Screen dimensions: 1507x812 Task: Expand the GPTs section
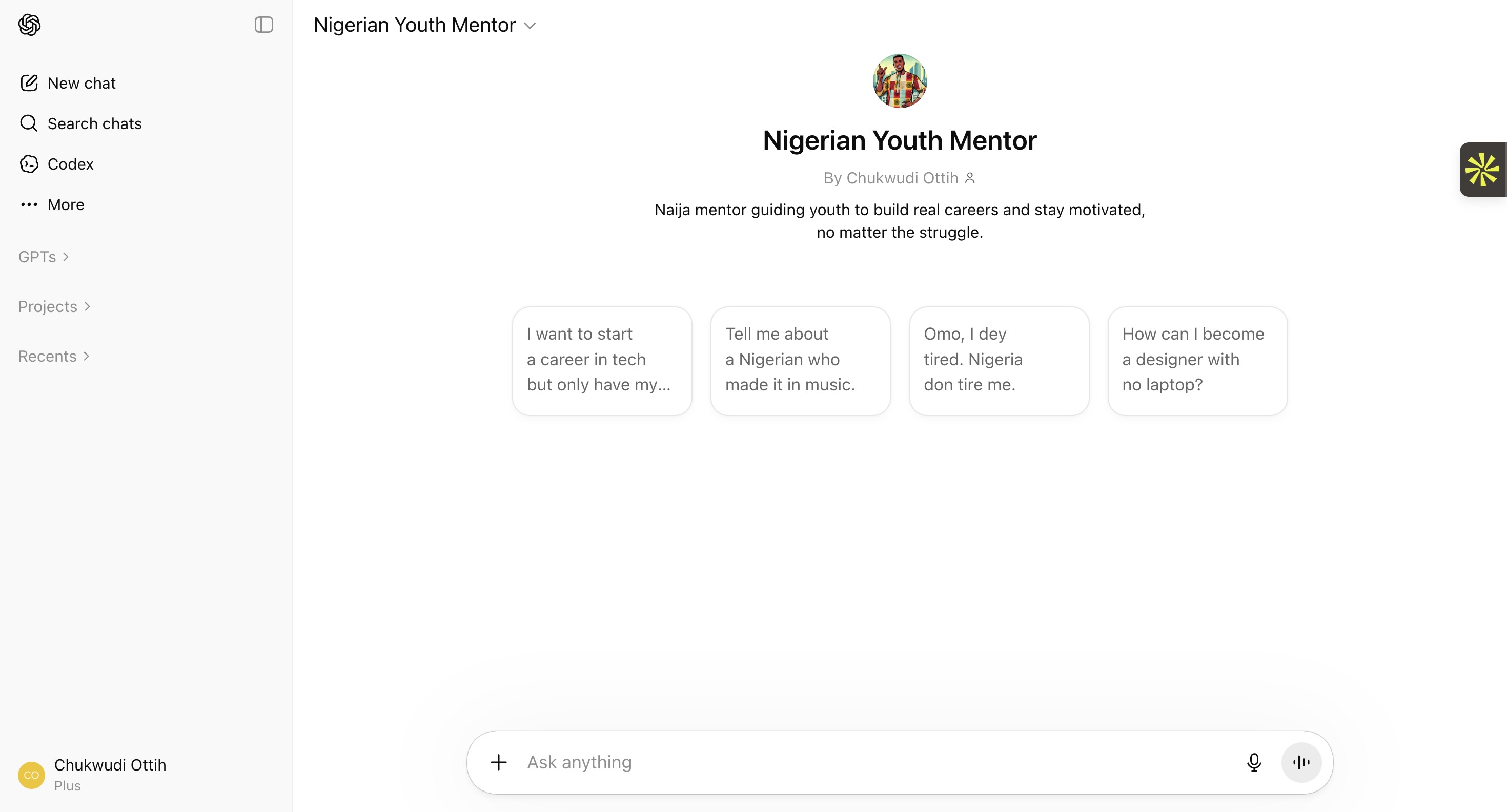click(x=44, y=257)
